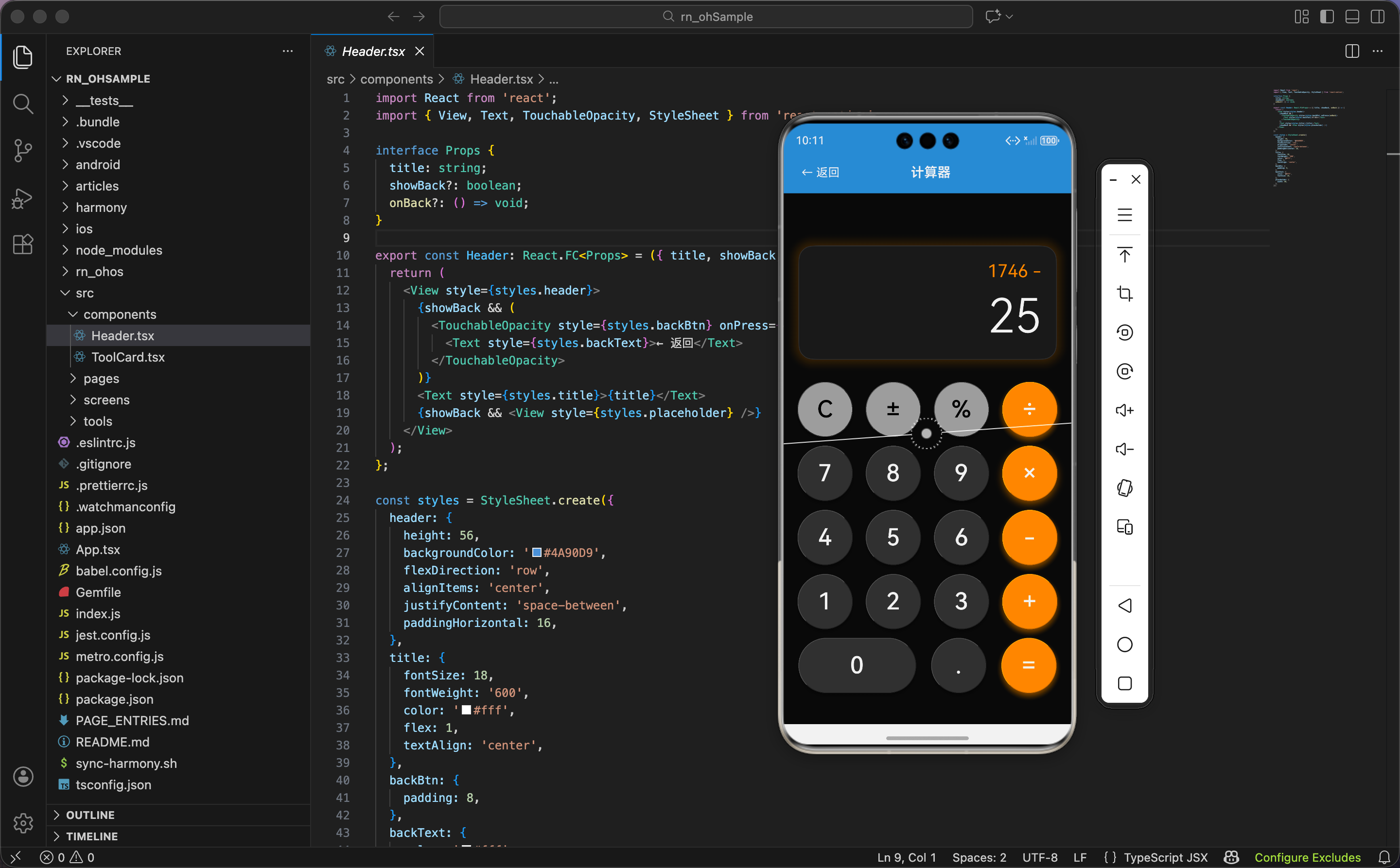Select the Header.tsx editor tab
Screen dimensions: 1400x868
point(373,51)
